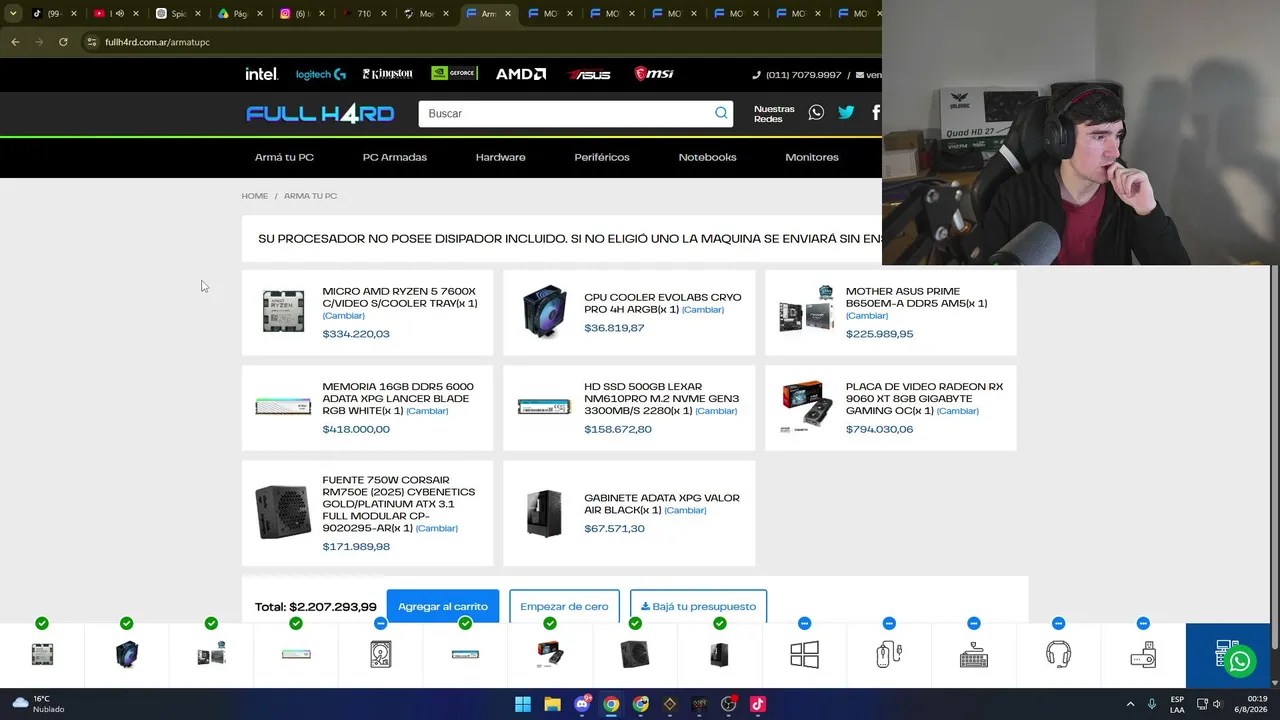
Task: Click Cambiar for the Lexar NM610PRO SSD
Action: (716, 411)
